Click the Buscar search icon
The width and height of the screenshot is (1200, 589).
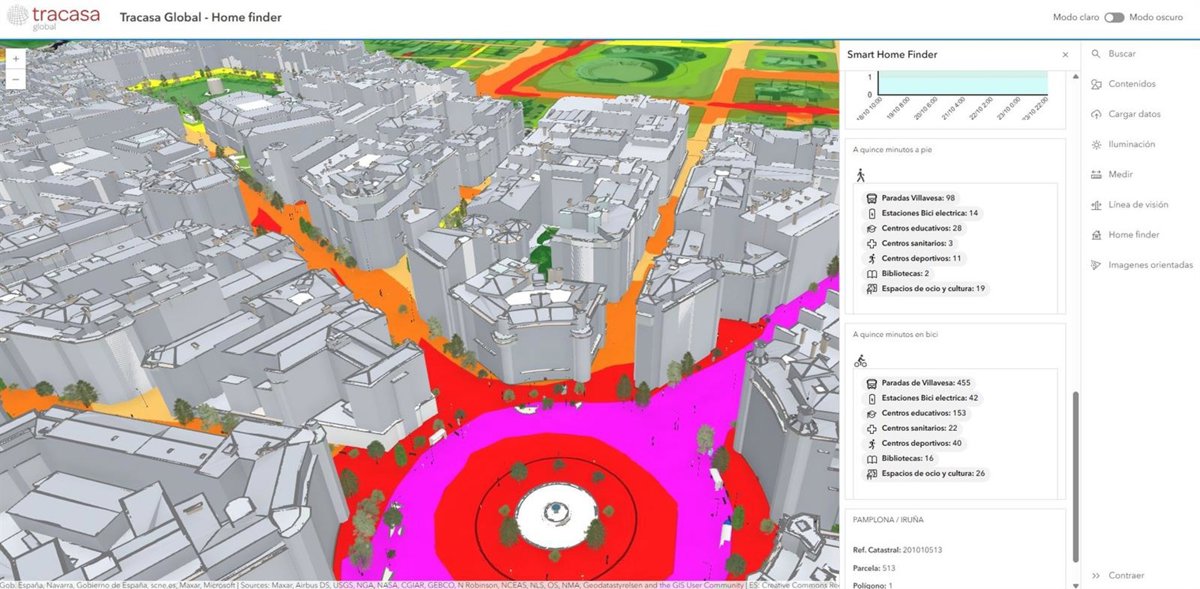pos(1096,54)
